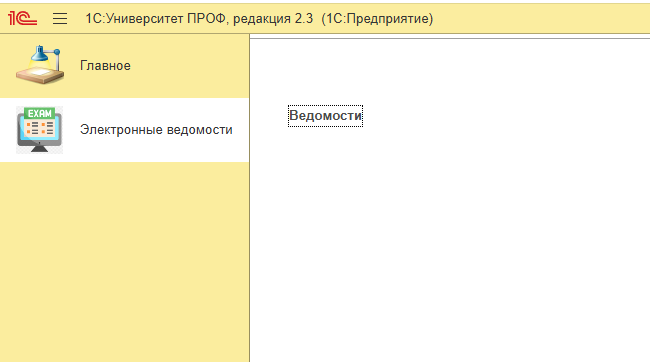Open the hamburger main menu

point(60,19)
